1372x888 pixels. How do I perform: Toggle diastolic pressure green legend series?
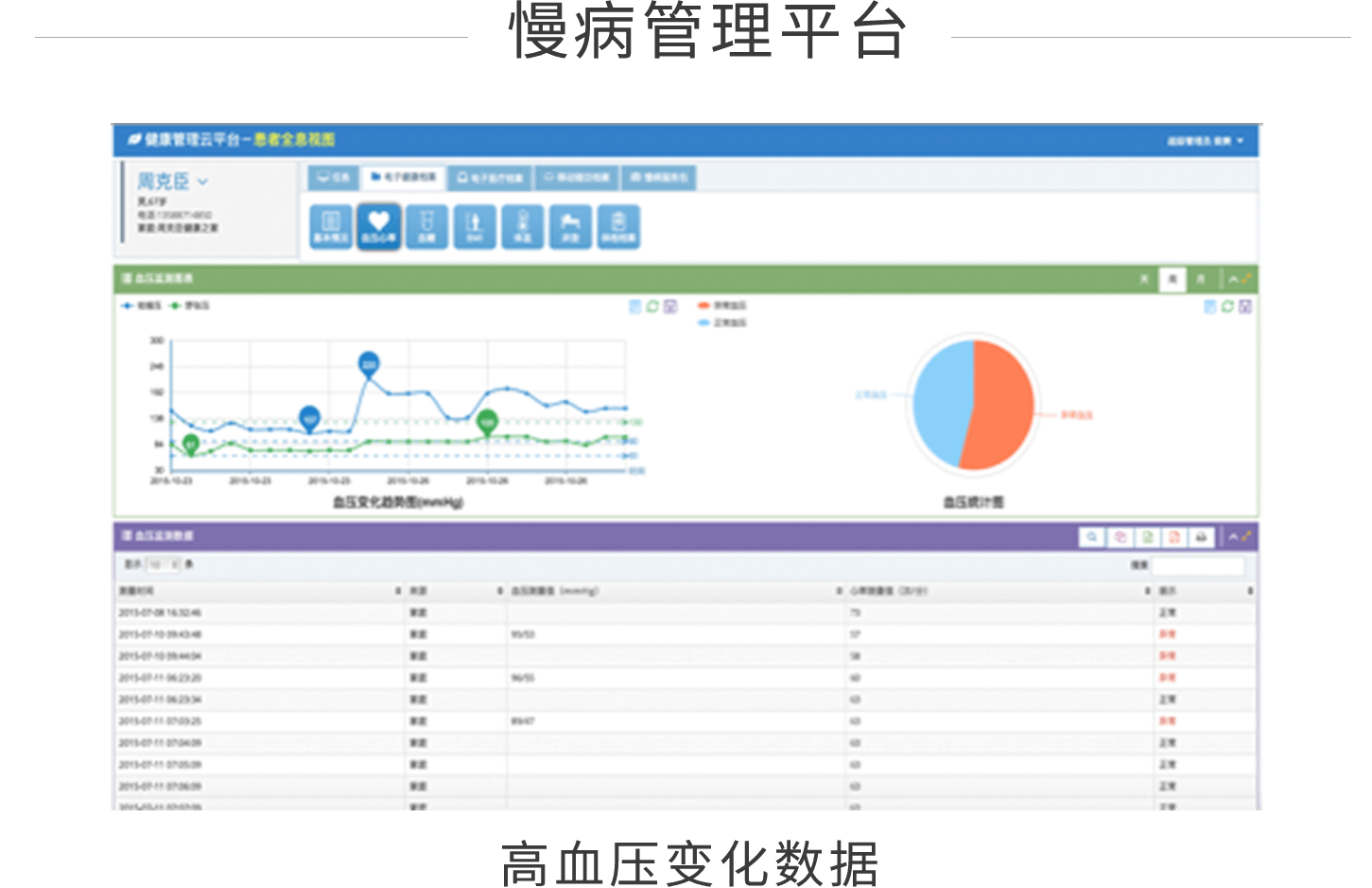(189, 305)
